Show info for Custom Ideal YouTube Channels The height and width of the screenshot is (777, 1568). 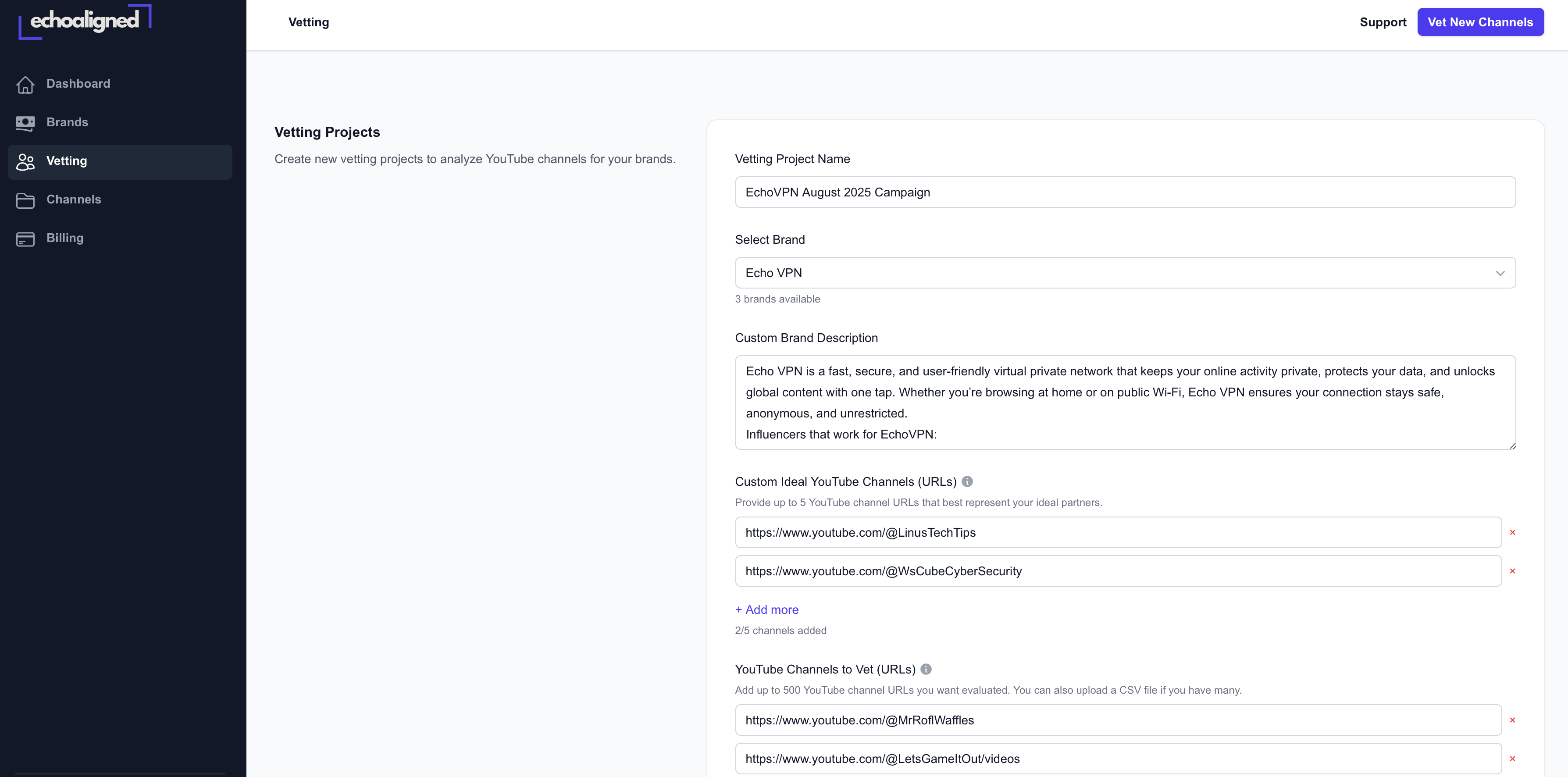click(x=966, y=481)
